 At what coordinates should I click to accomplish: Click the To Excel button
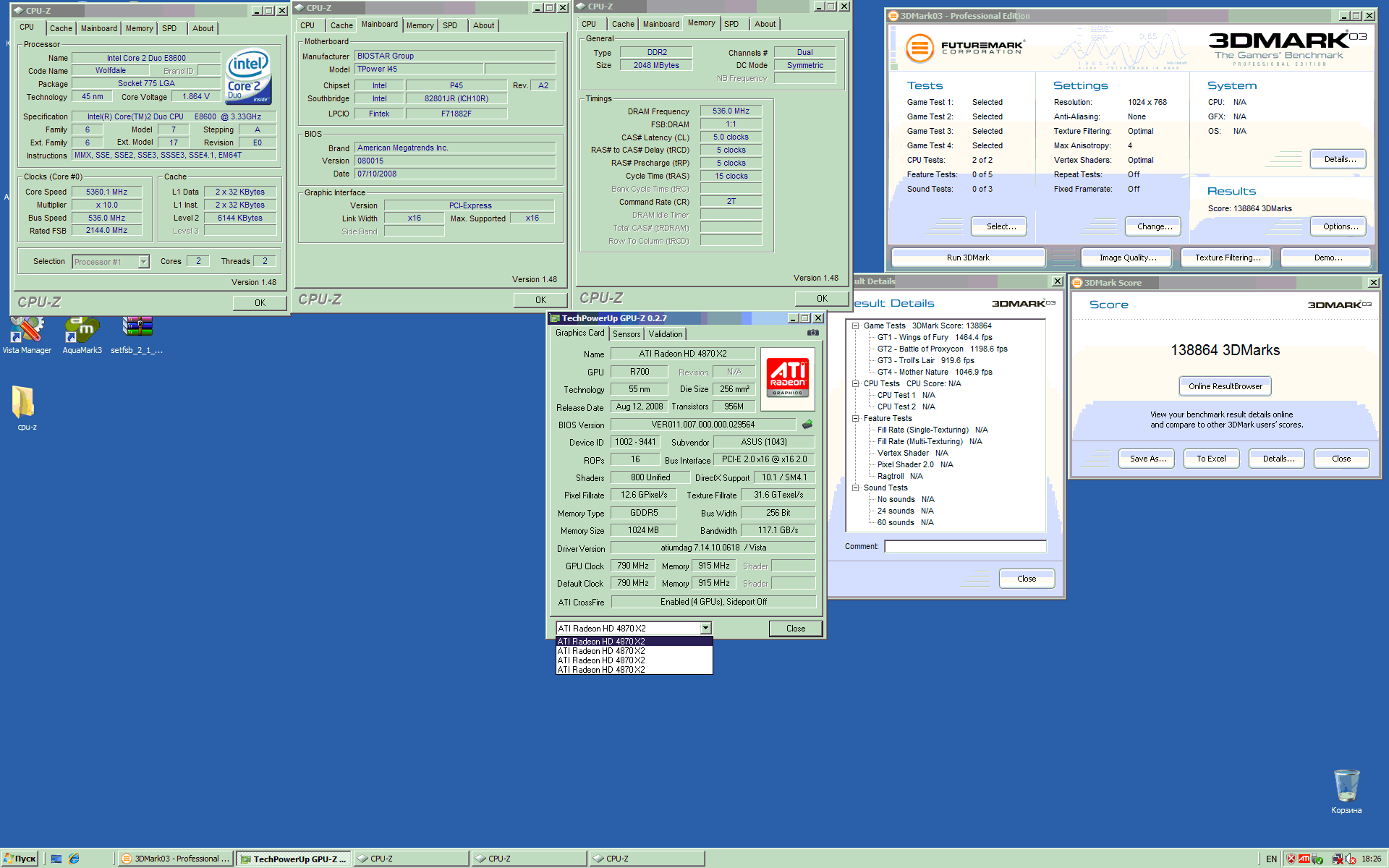coord(1211,459)
